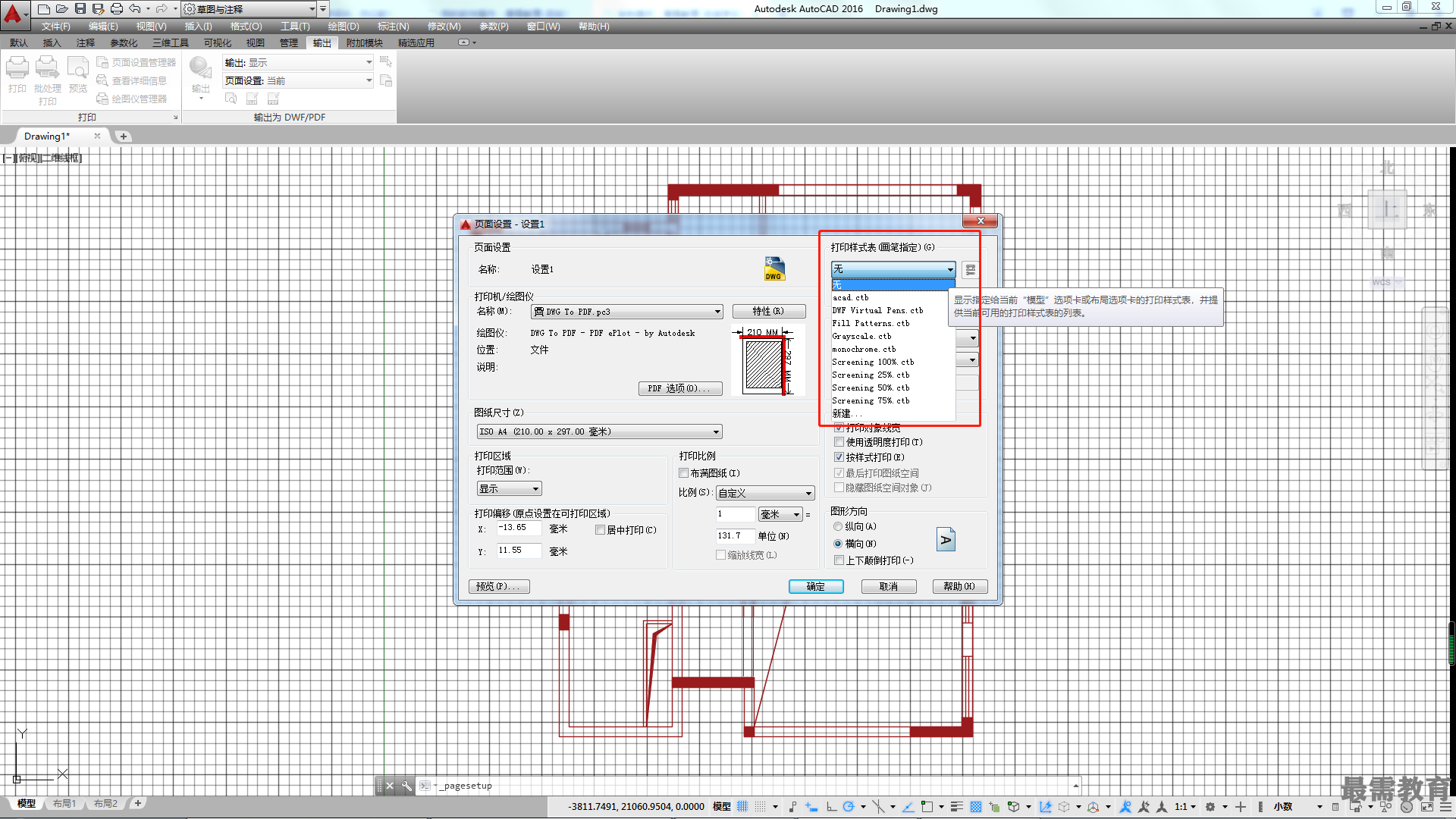Create a new drawing from the quick access toolbar
The height and width of the screenshot is (819, 1456).
tap(44, 9)
